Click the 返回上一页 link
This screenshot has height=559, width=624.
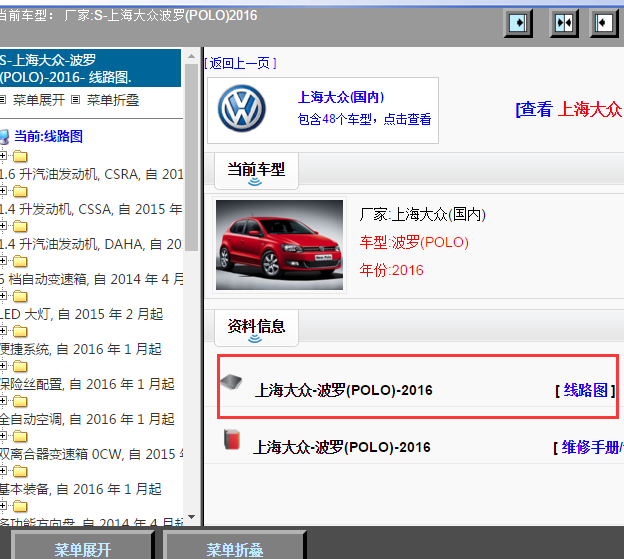click(x=240, y=63)
